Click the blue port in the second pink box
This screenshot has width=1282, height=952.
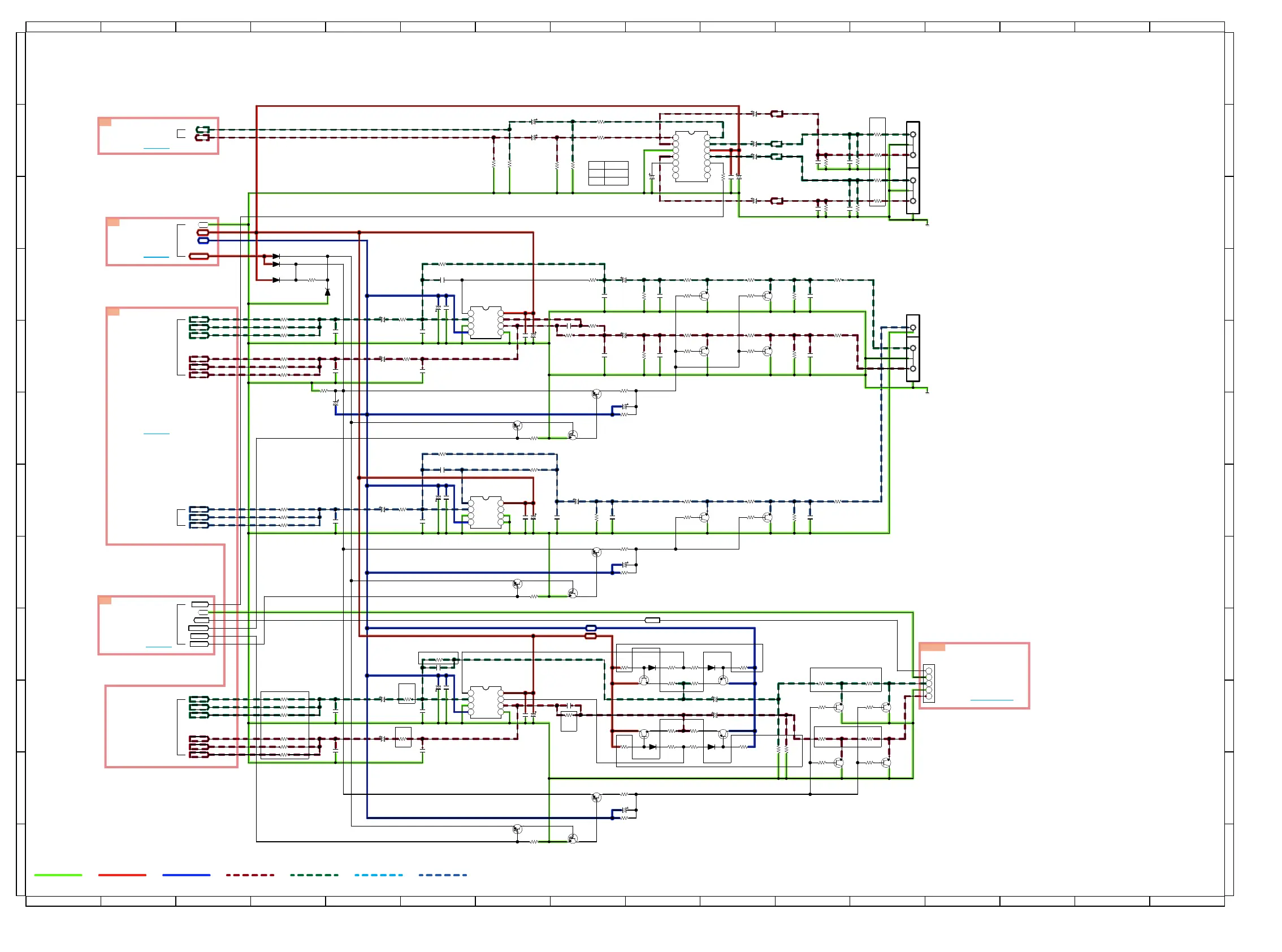(x=203, y=240)
